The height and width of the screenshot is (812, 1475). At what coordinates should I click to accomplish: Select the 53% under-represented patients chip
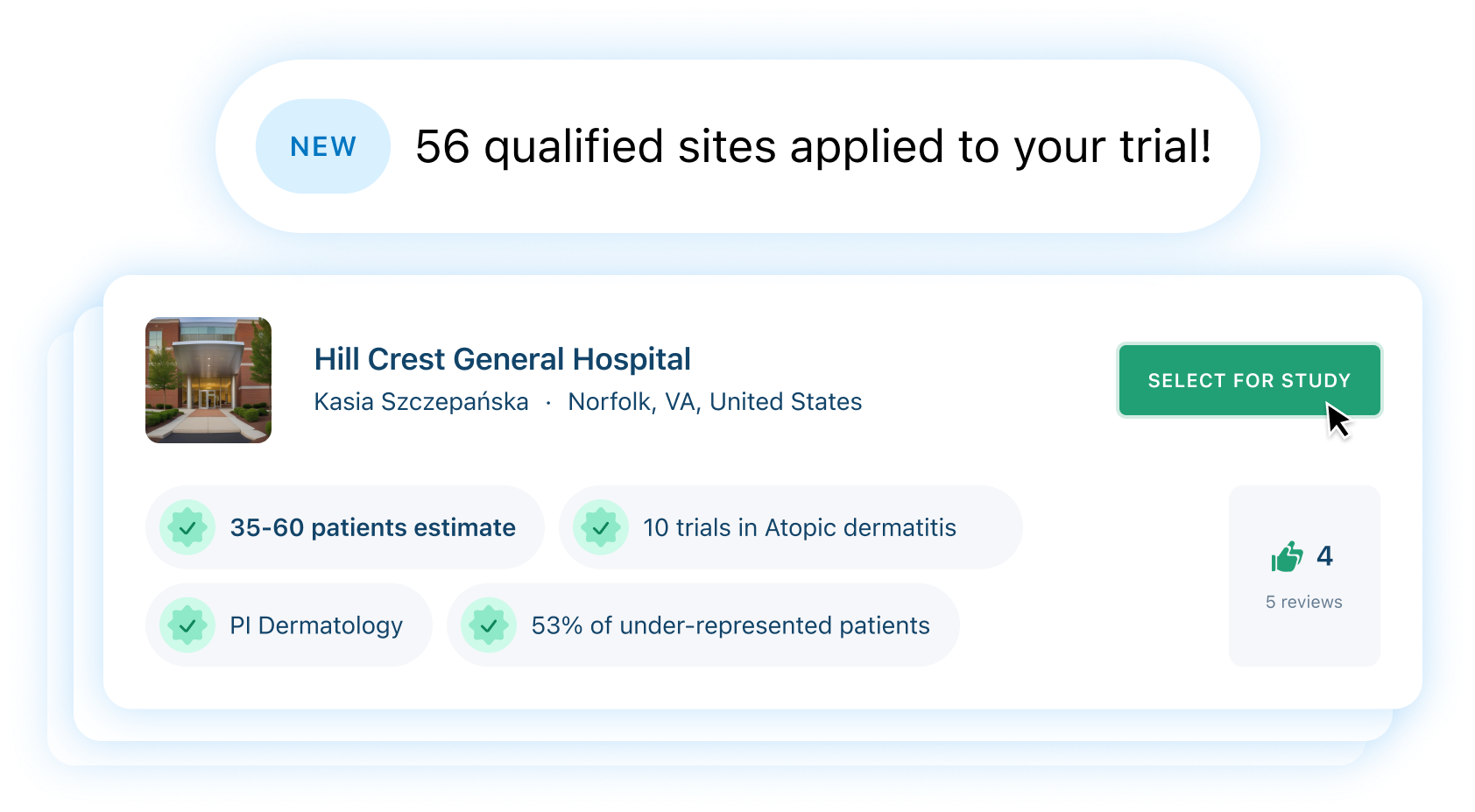(x=703, y=625)
